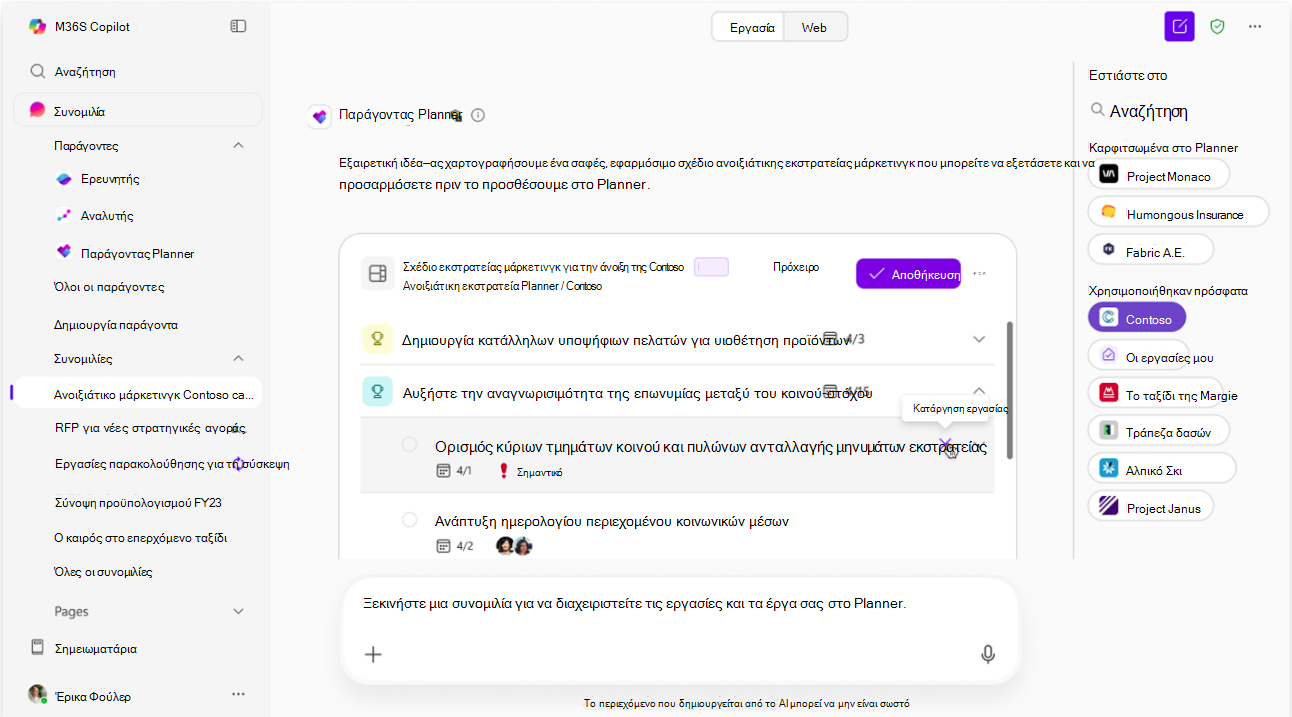Select the Fabric A.E. chip
The image size is (1292, 717).
click(1151, 250)
